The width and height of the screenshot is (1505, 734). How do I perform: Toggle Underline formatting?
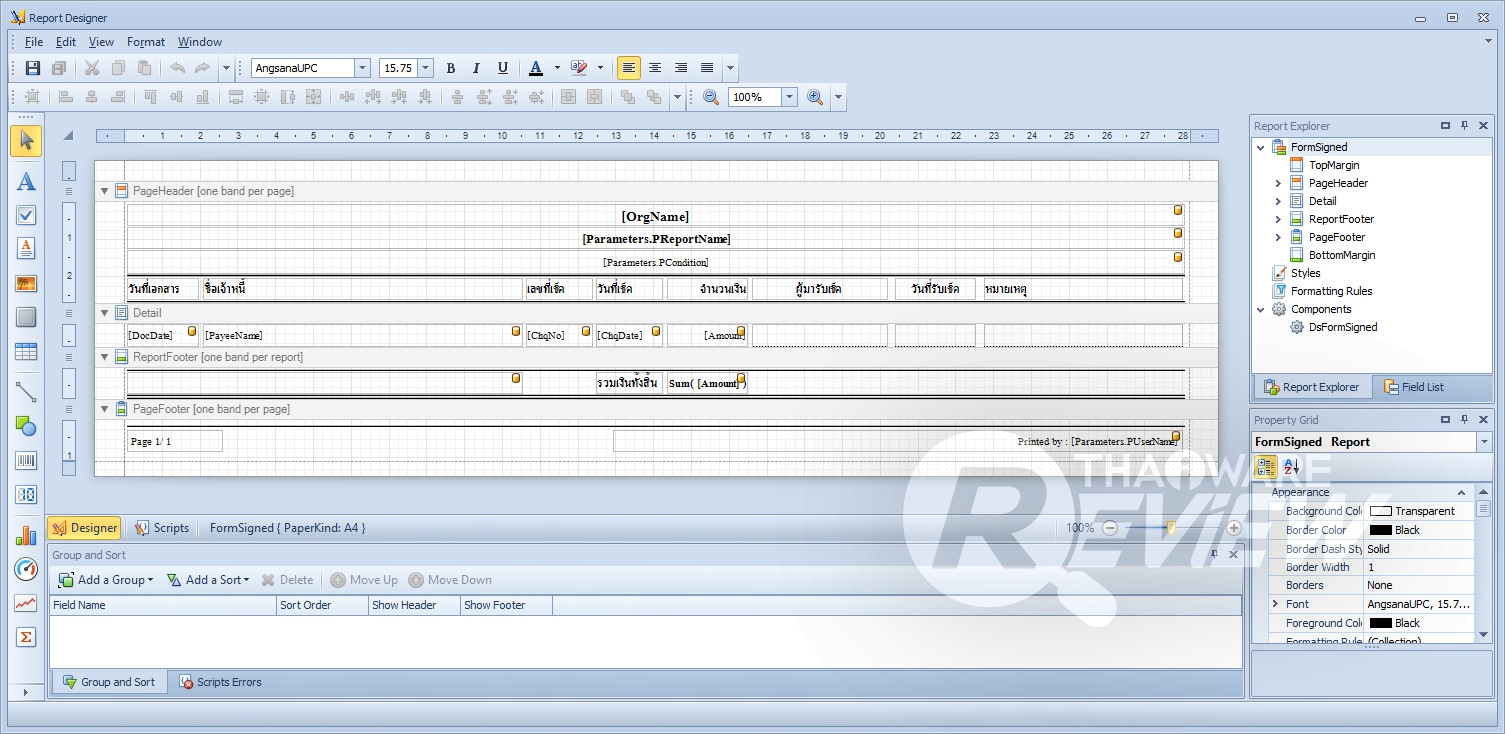tap(502, 68)
